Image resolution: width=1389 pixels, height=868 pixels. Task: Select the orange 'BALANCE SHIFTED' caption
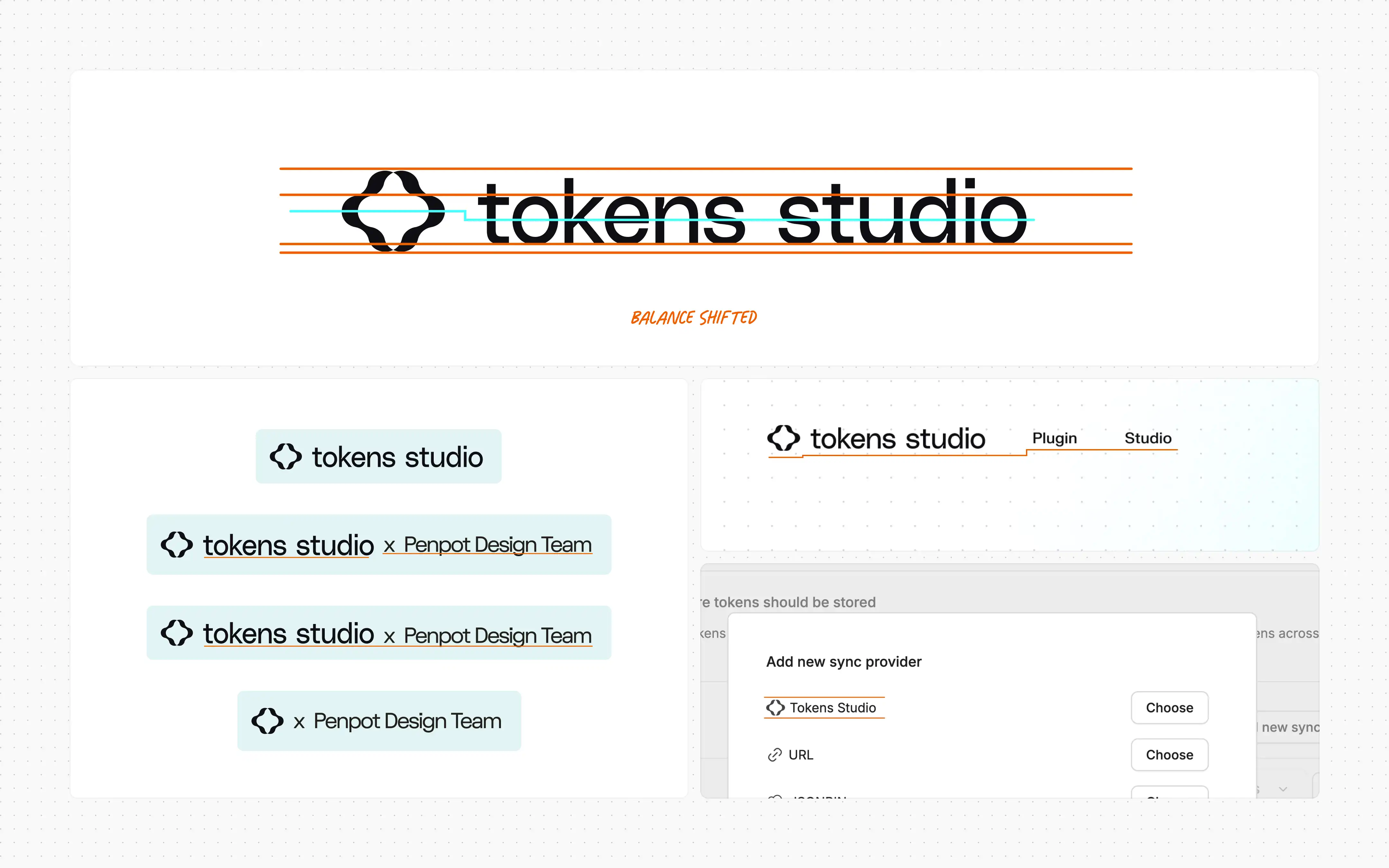[x=694, y=318]
